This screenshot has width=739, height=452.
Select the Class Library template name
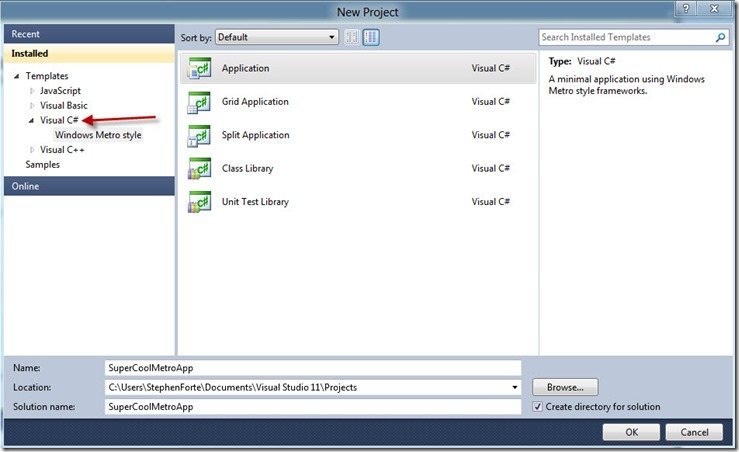[247, 168]
